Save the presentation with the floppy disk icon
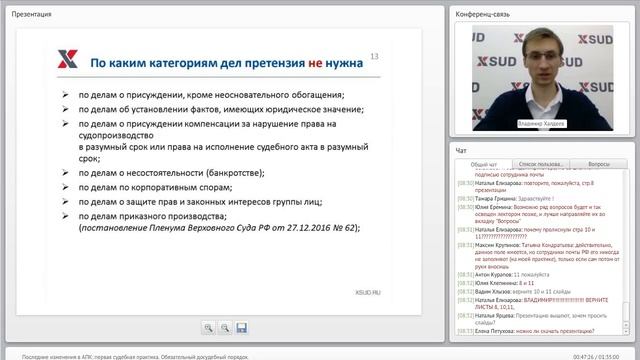The width and height of the screenshot is (640, 360). point(242,328)
